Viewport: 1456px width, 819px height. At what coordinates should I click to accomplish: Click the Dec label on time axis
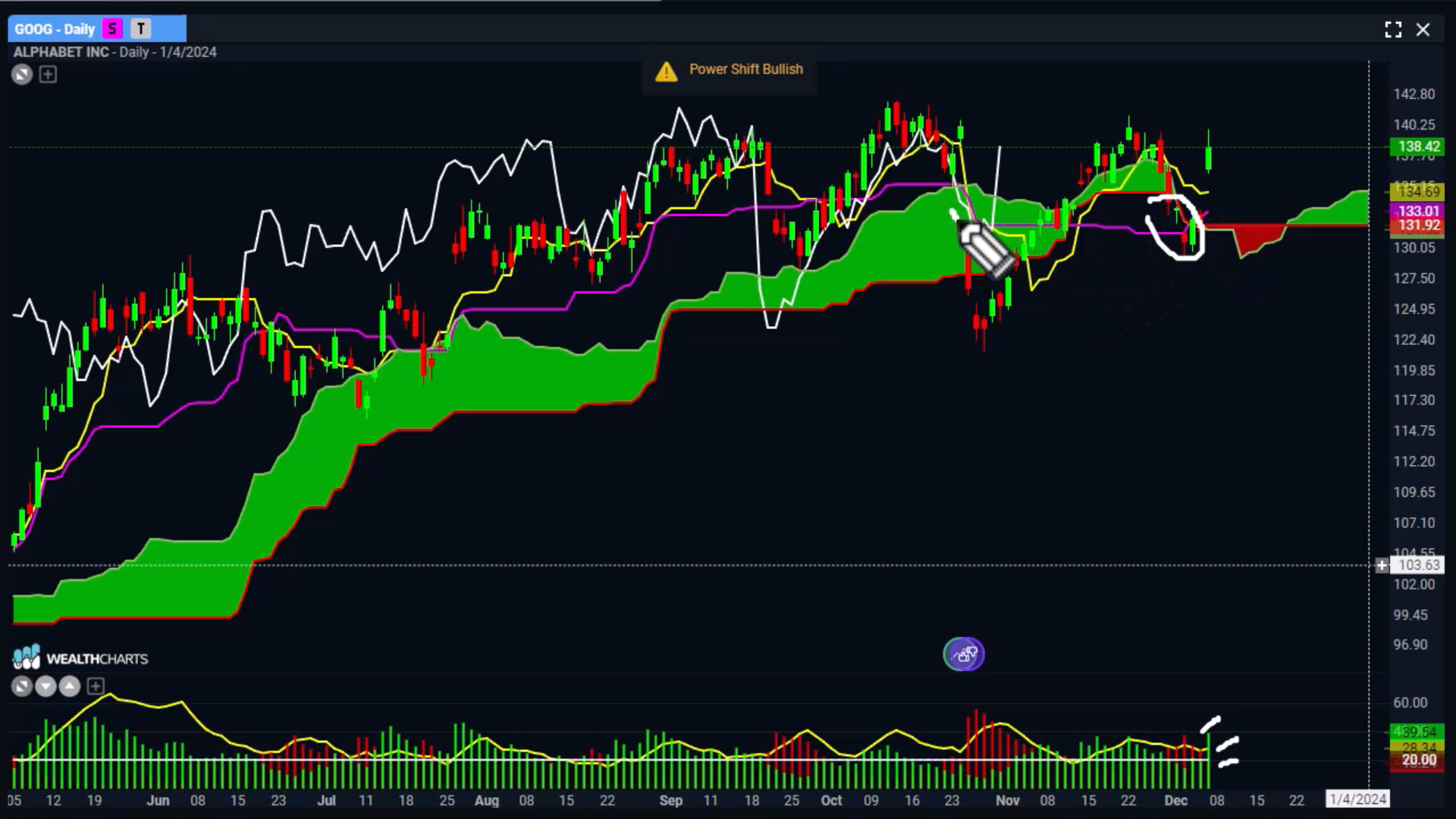(x=1176, y=800)
